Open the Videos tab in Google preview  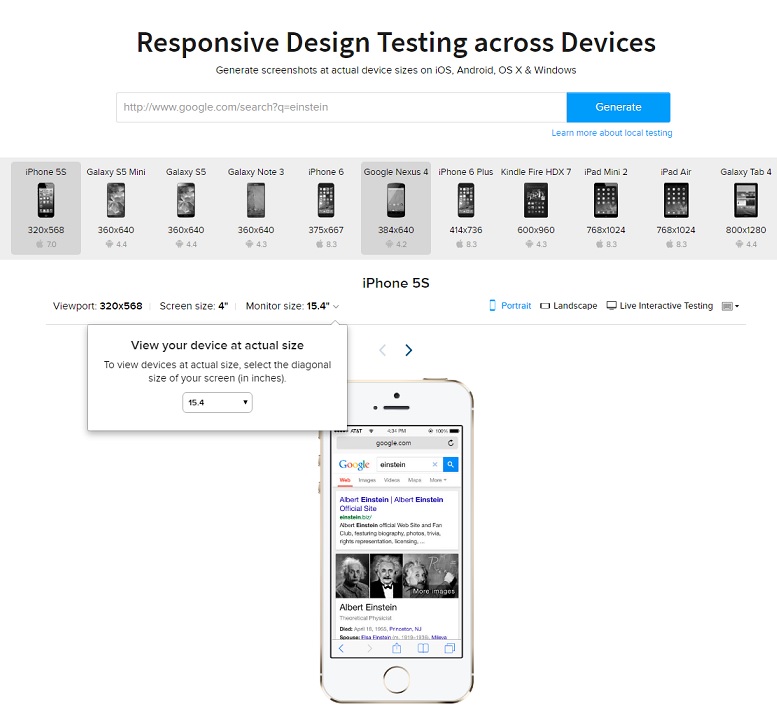click(391, 480)
